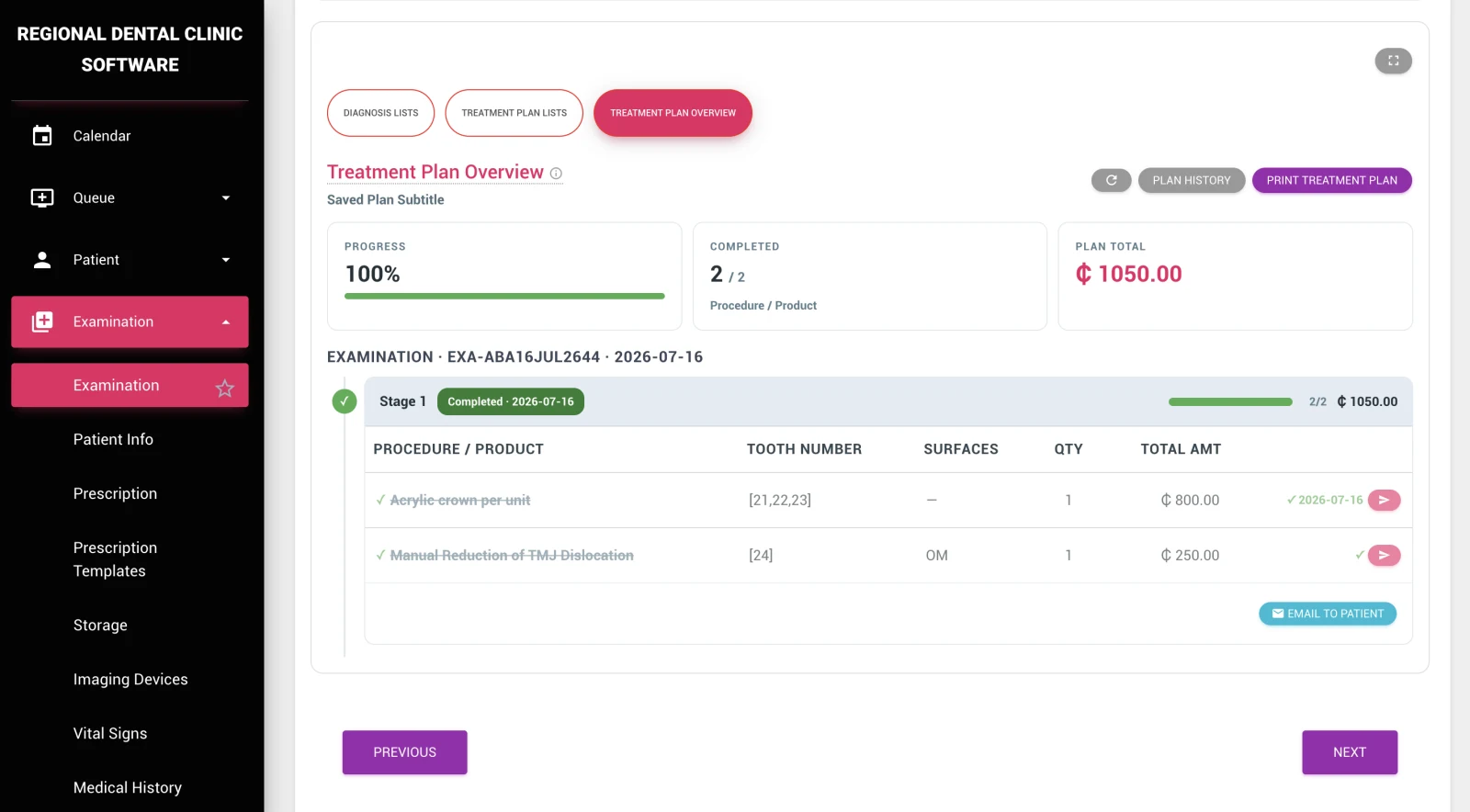Click the Previous button
Image resolution: width=1470 pixels, height=812 pixels.
tap(404, 752)
